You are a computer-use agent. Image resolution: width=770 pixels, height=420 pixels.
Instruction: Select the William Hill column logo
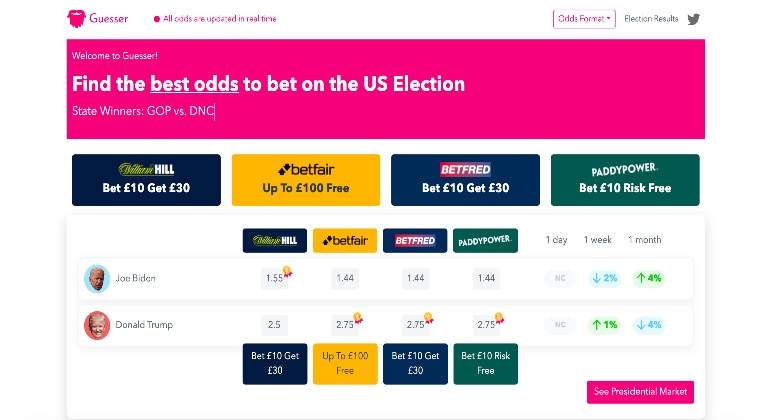(275, 241)
